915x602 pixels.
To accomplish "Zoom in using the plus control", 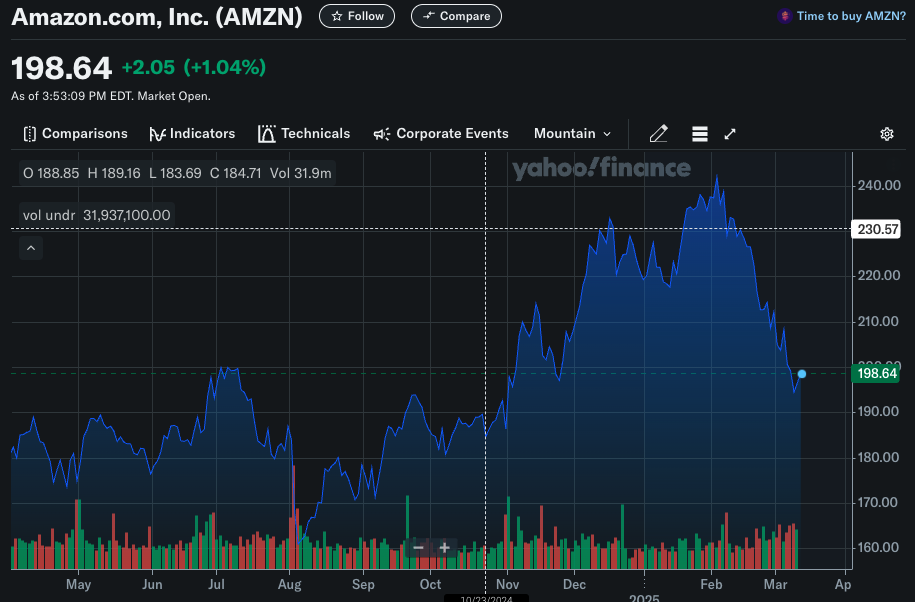I will click(x=444, y=548).
